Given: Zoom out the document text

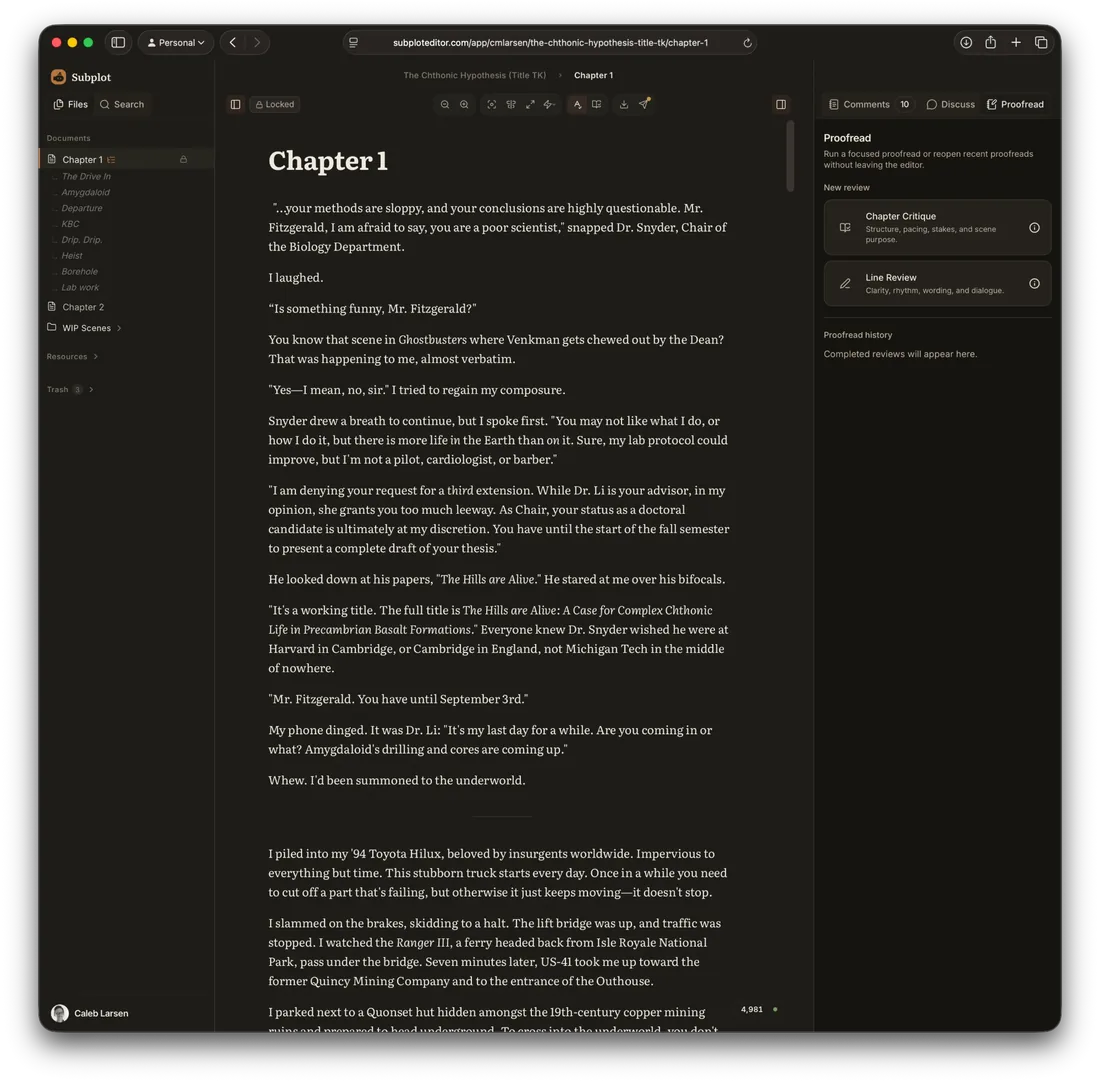Looking at the screenshot, I should tap(445, 105).
